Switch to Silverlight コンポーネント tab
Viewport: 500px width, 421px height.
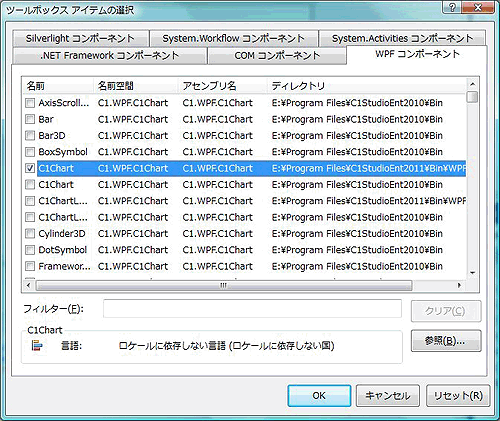coord(81,39)
